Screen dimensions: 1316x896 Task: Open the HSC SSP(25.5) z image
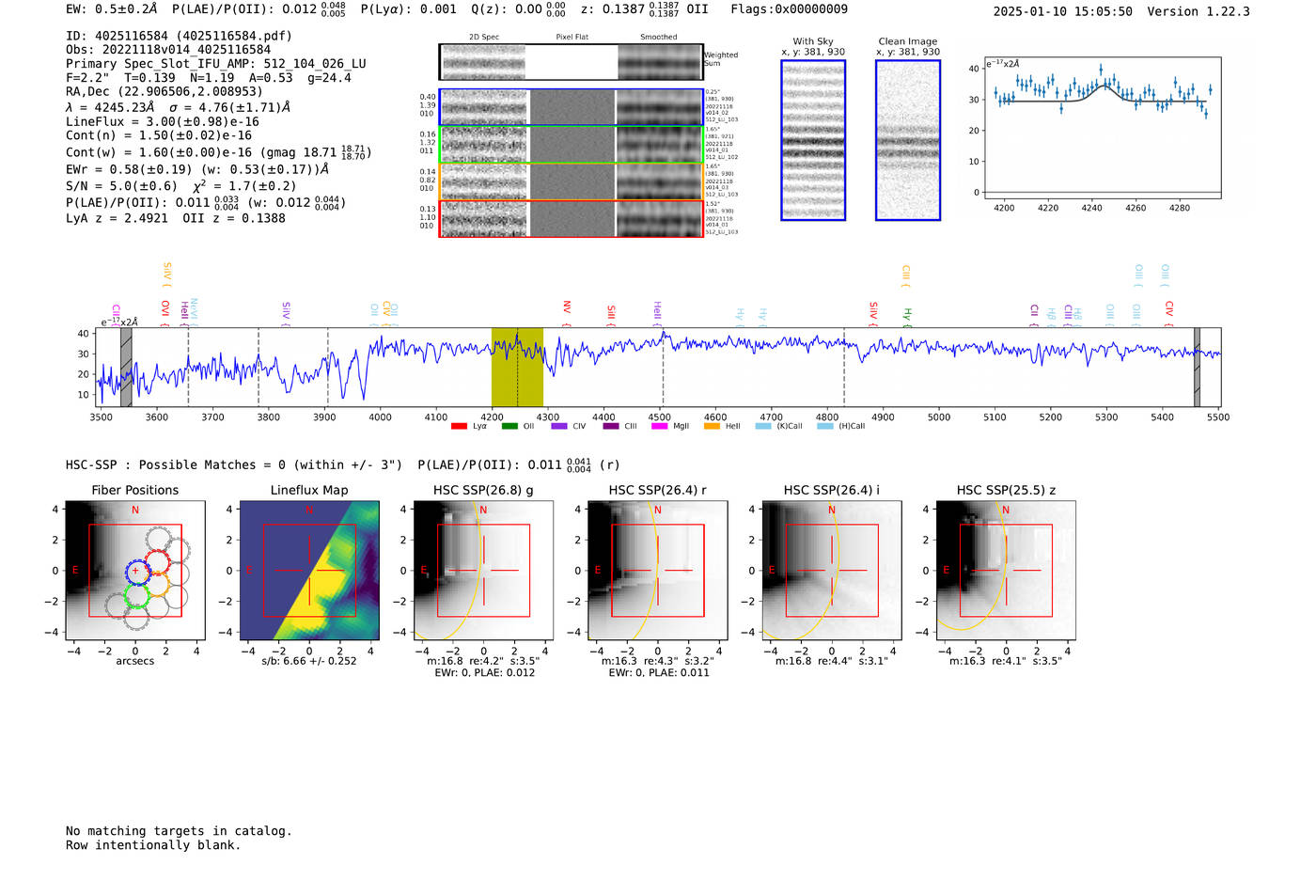1006,571
